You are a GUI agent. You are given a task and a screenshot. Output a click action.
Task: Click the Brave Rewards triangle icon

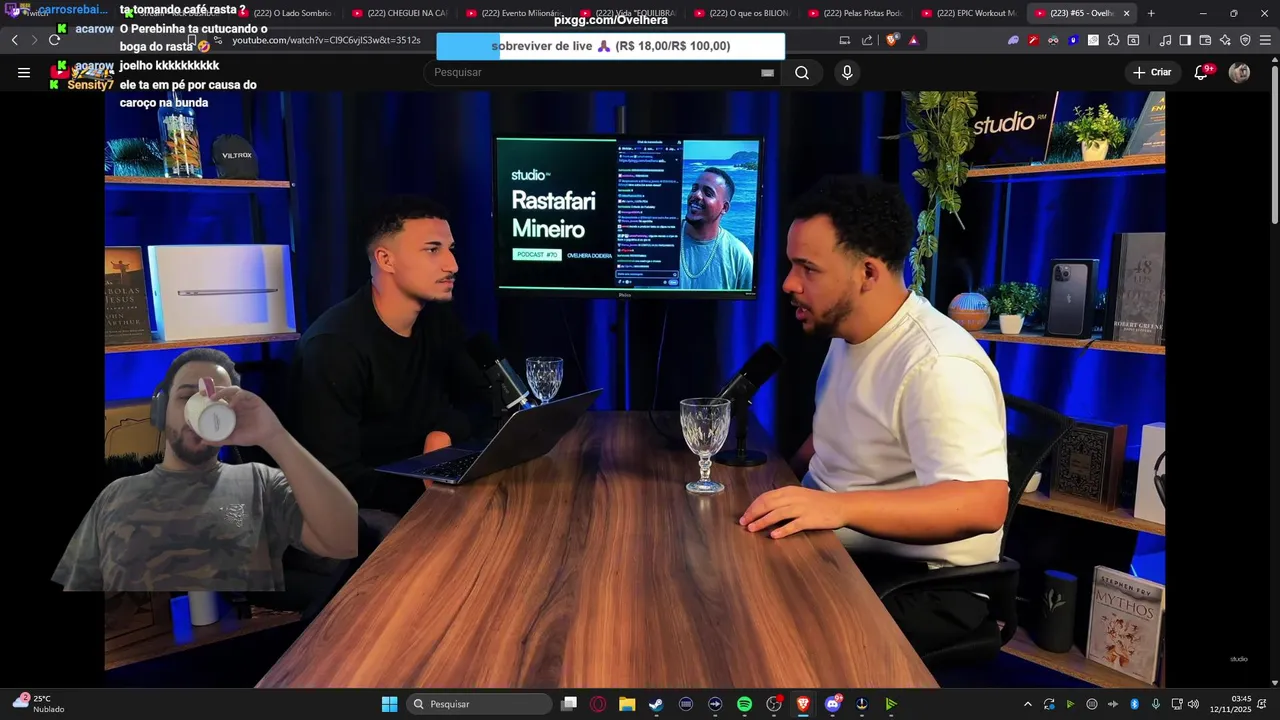tap(913, 40)
